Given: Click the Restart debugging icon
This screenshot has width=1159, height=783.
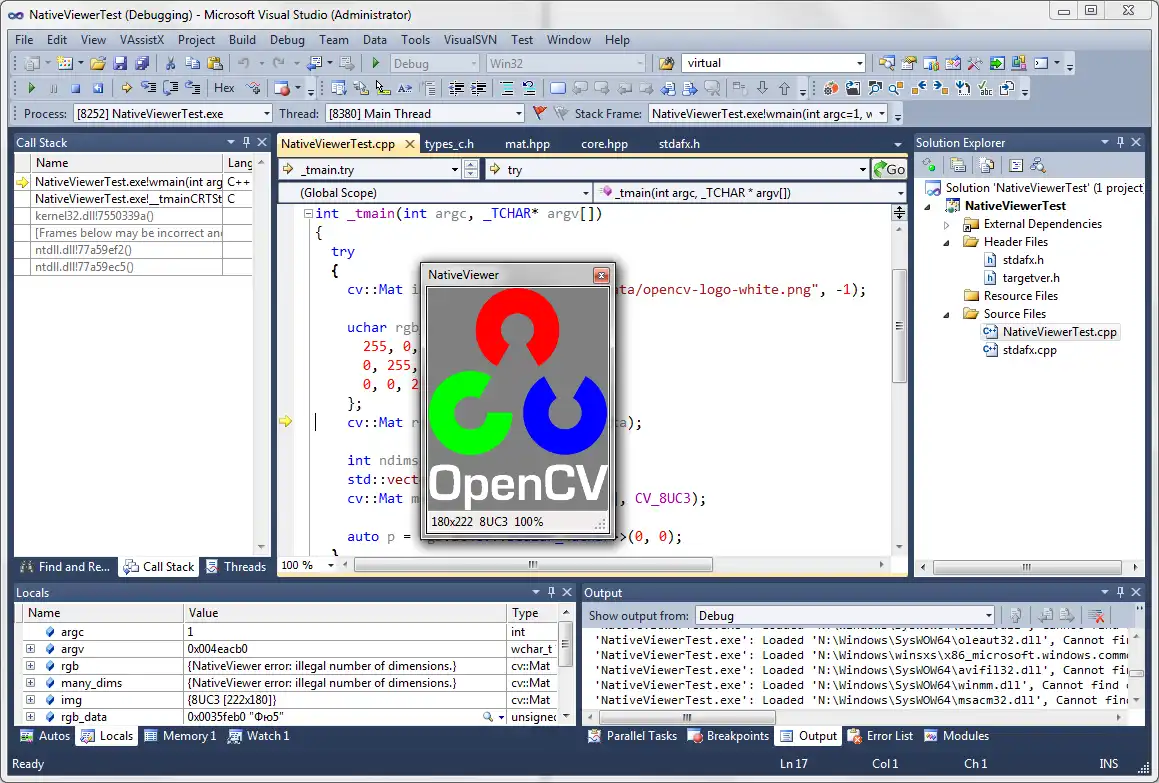Looking at the screenshot, I should pos(98,88).
